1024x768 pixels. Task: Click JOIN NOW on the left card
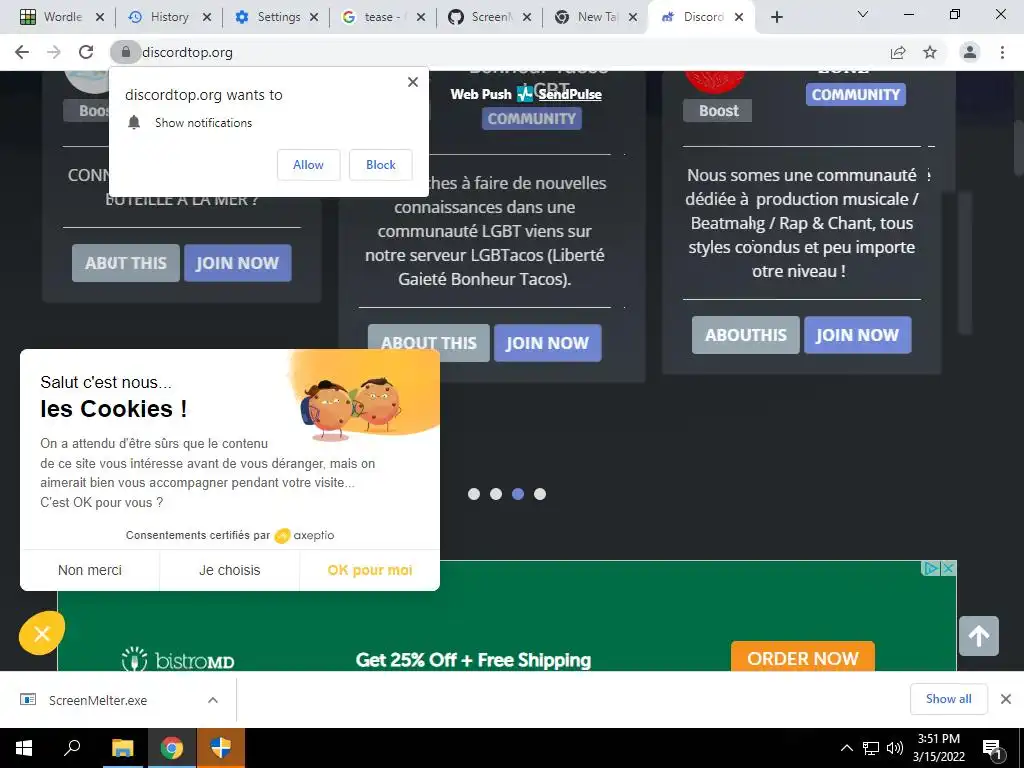coord(238,263)
